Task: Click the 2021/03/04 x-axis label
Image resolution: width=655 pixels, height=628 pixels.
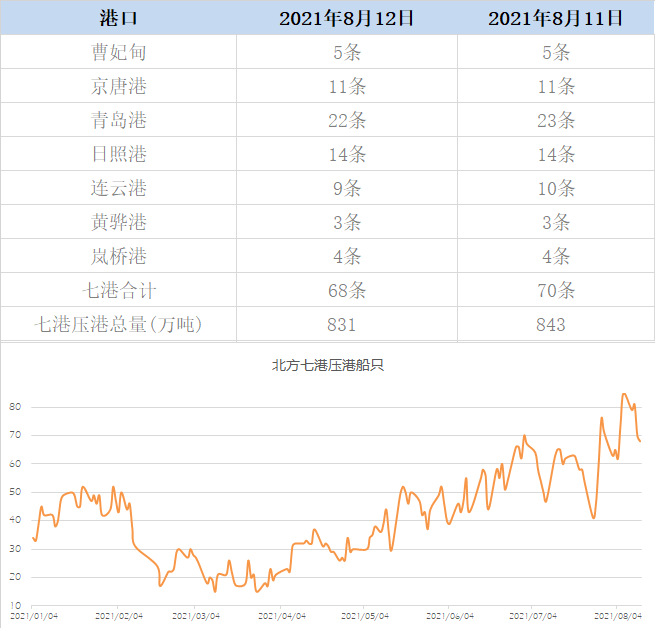Action: [x=196, y=616]
